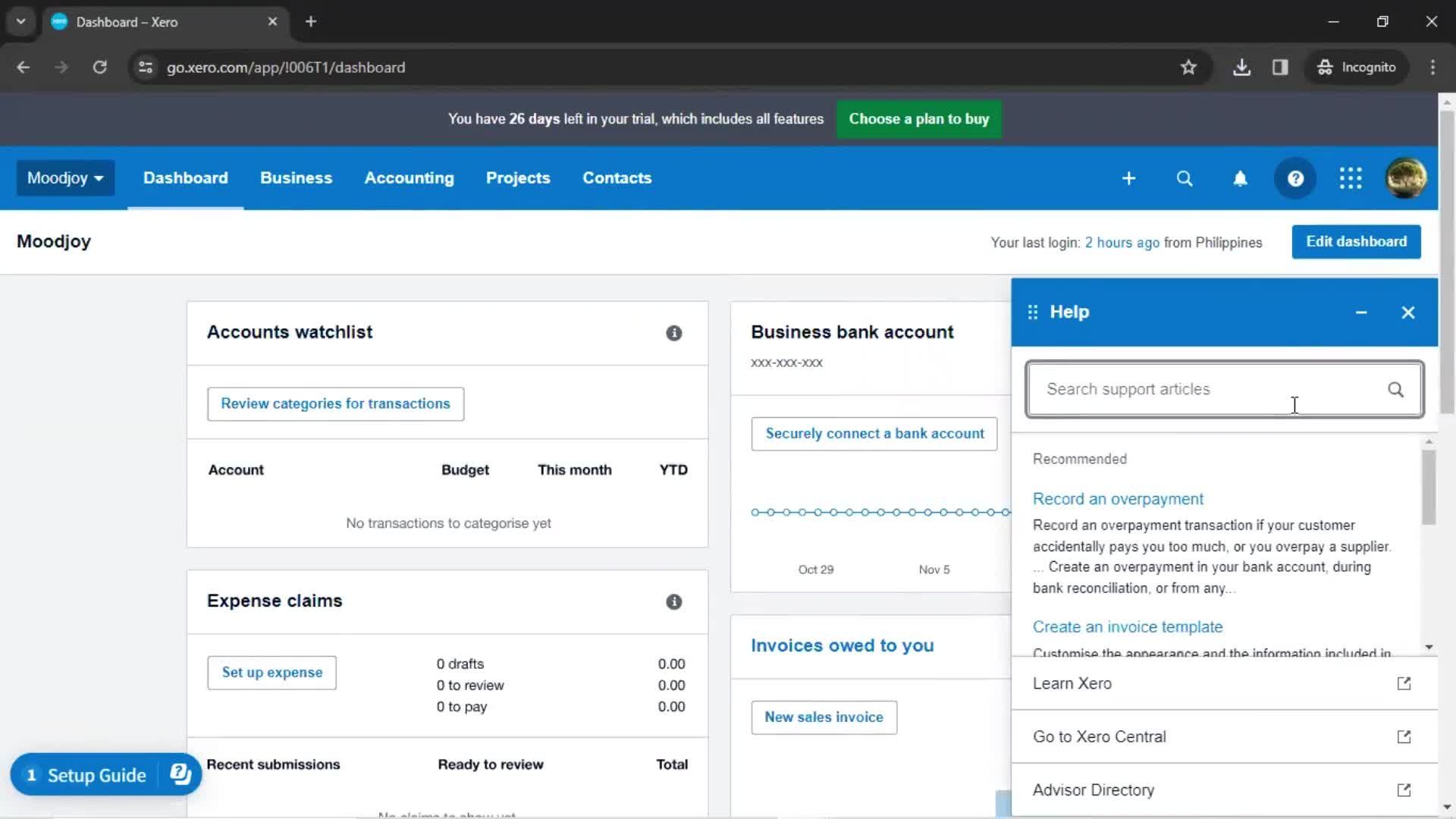
Task: Click the Incognito indicator
Action: pyautogui.click(x=1357, y=67)
